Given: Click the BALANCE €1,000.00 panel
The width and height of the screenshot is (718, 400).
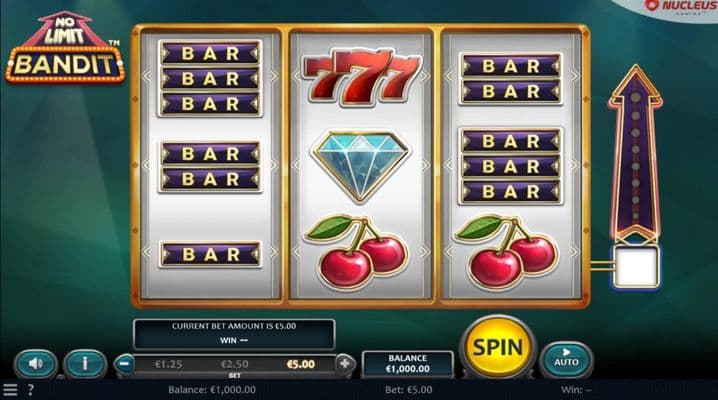Looking at the screenshot, I should pos(408,364).
